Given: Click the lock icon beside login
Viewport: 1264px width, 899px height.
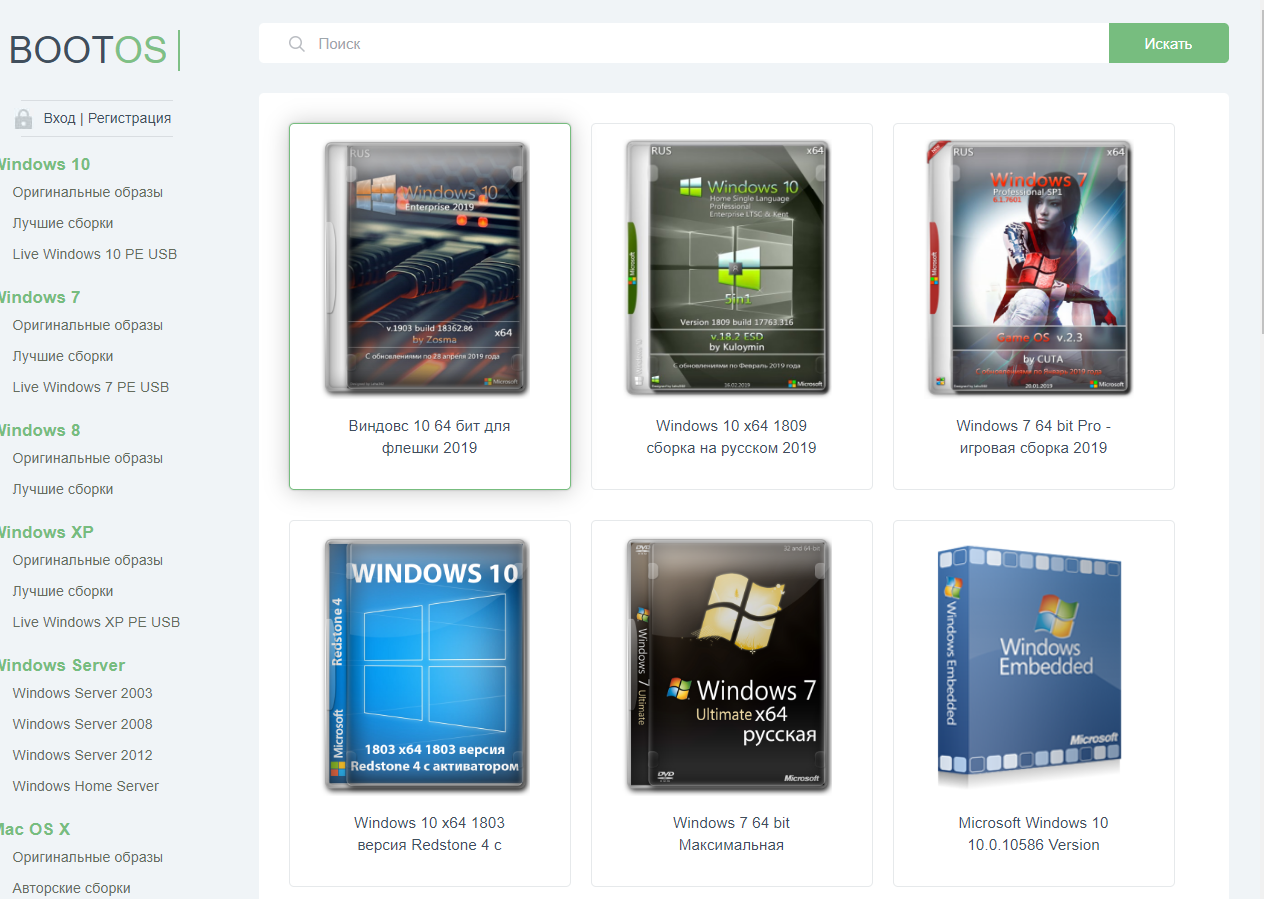Looking at the screenshot, I should pos(23,119).
